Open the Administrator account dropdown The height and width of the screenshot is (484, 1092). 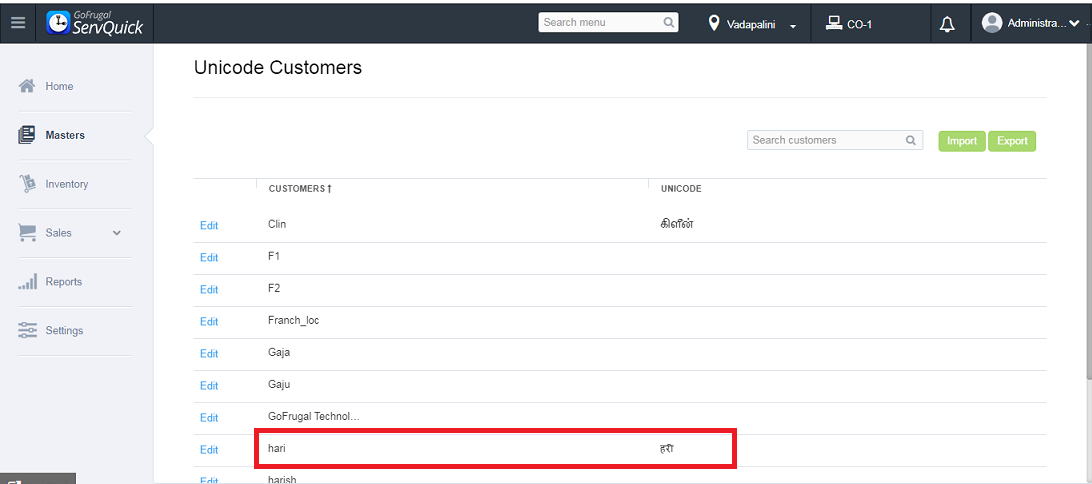[x=1074, y=24]
